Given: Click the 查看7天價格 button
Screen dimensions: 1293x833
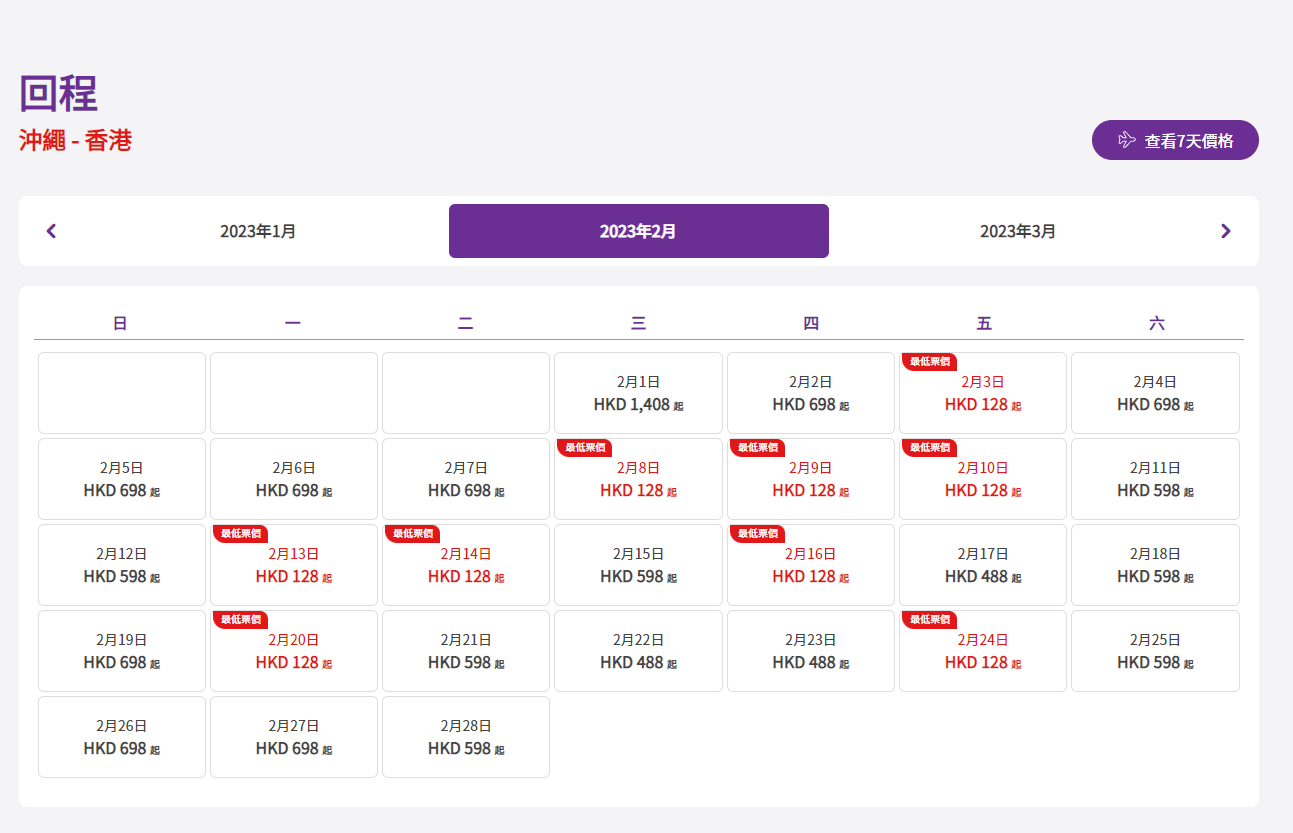Looking at the screenshot, I should (x=1174, y=141).
